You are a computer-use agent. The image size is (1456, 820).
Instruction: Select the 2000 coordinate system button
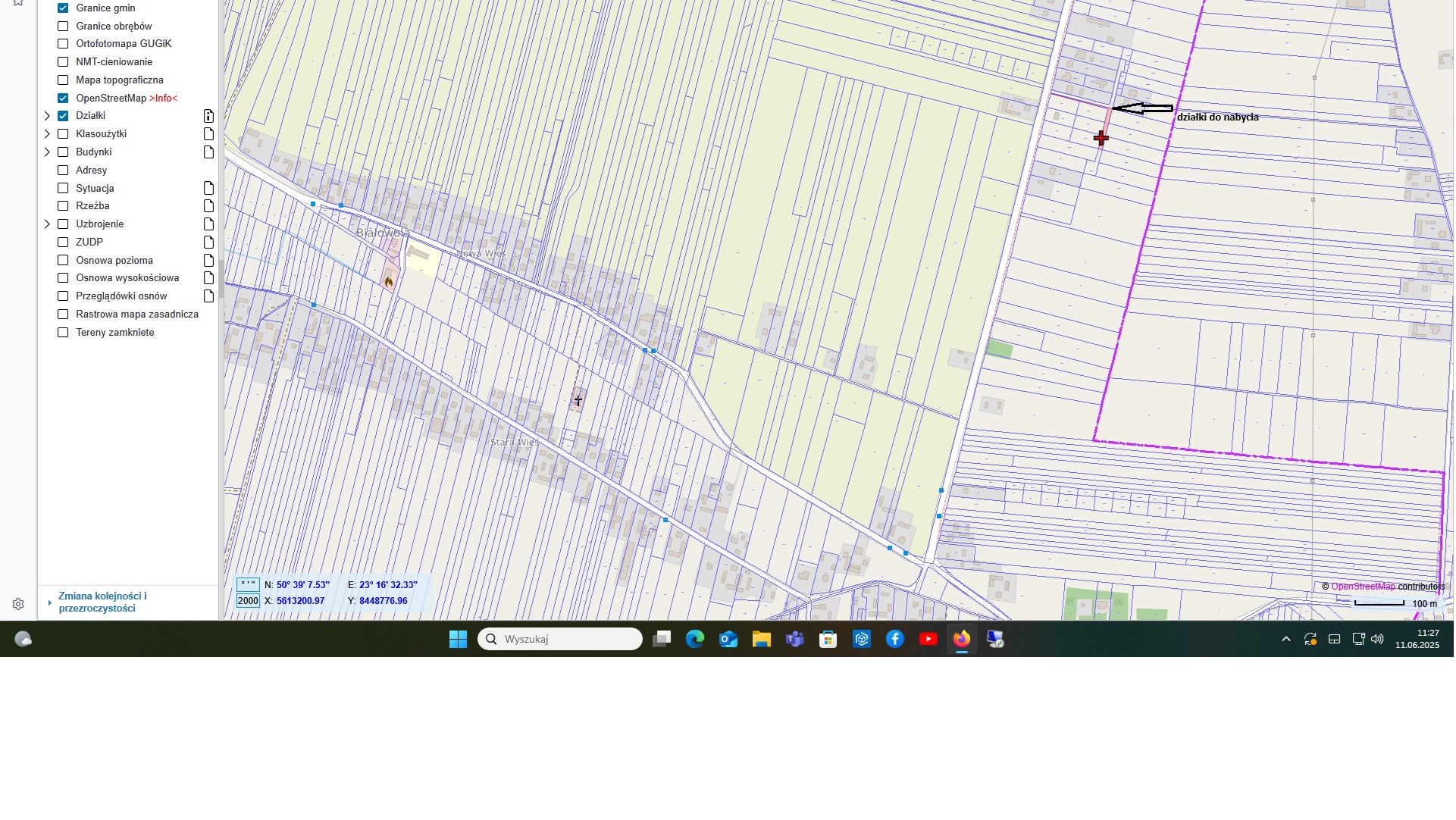[248, 601]
